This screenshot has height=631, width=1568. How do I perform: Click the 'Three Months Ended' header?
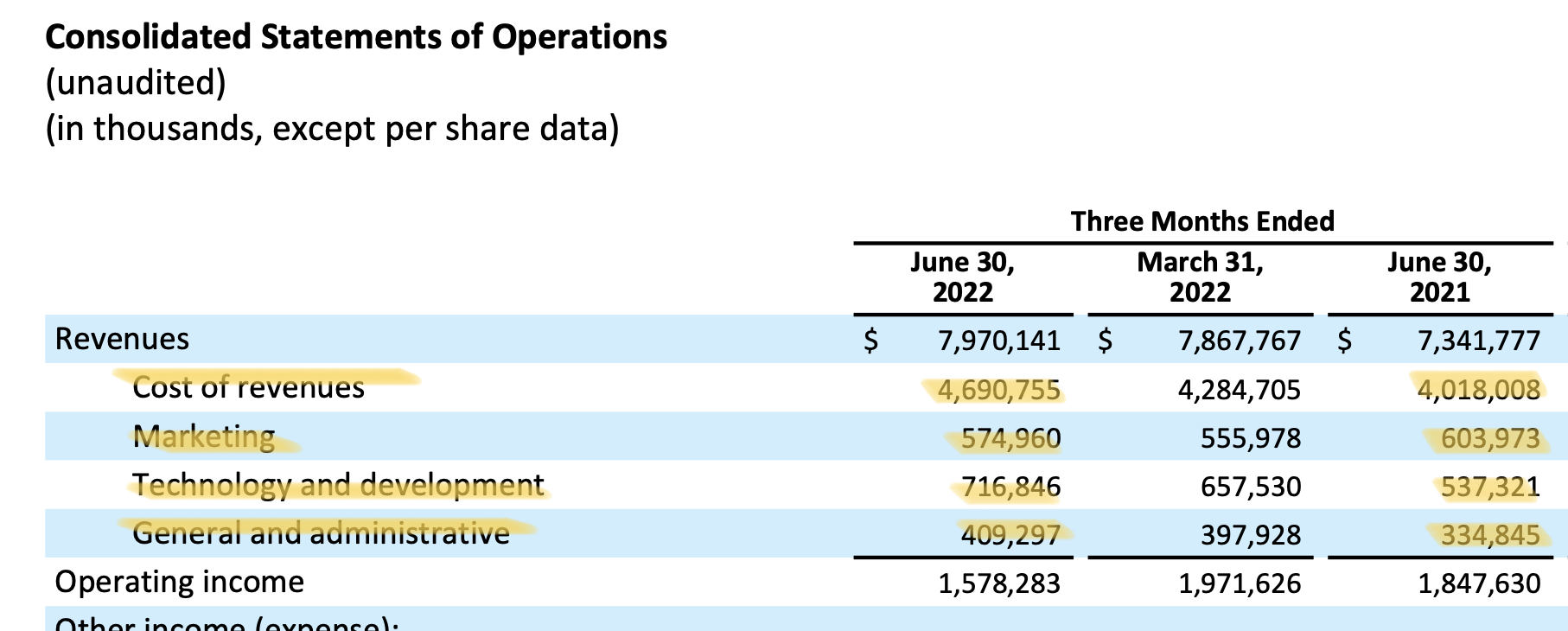(1202, 221)
